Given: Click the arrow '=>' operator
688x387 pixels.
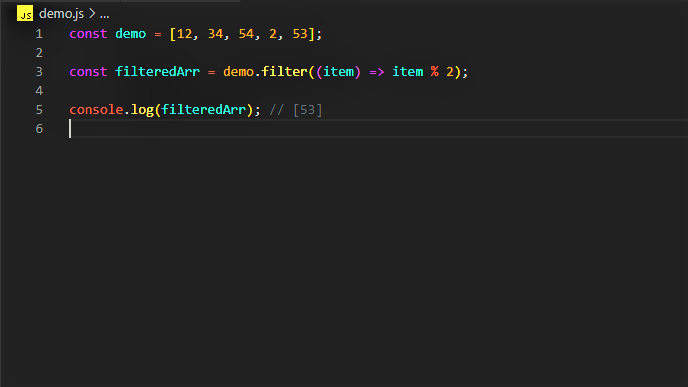Looking at the screenshot, I should coord(376,72).
